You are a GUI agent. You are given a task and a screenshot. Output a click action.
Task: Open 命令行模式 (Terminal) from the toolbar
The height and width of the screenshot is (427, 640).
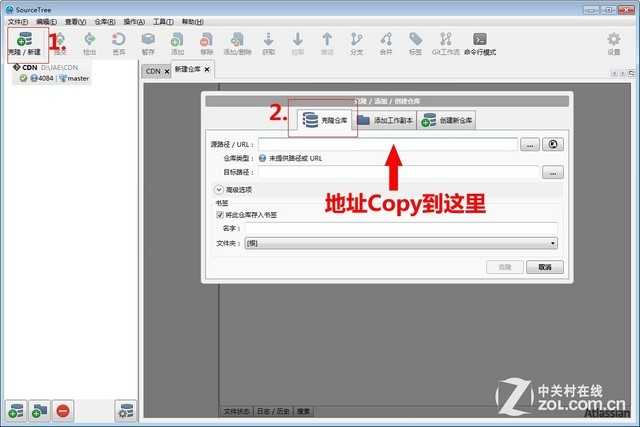[x=480, y=42]
